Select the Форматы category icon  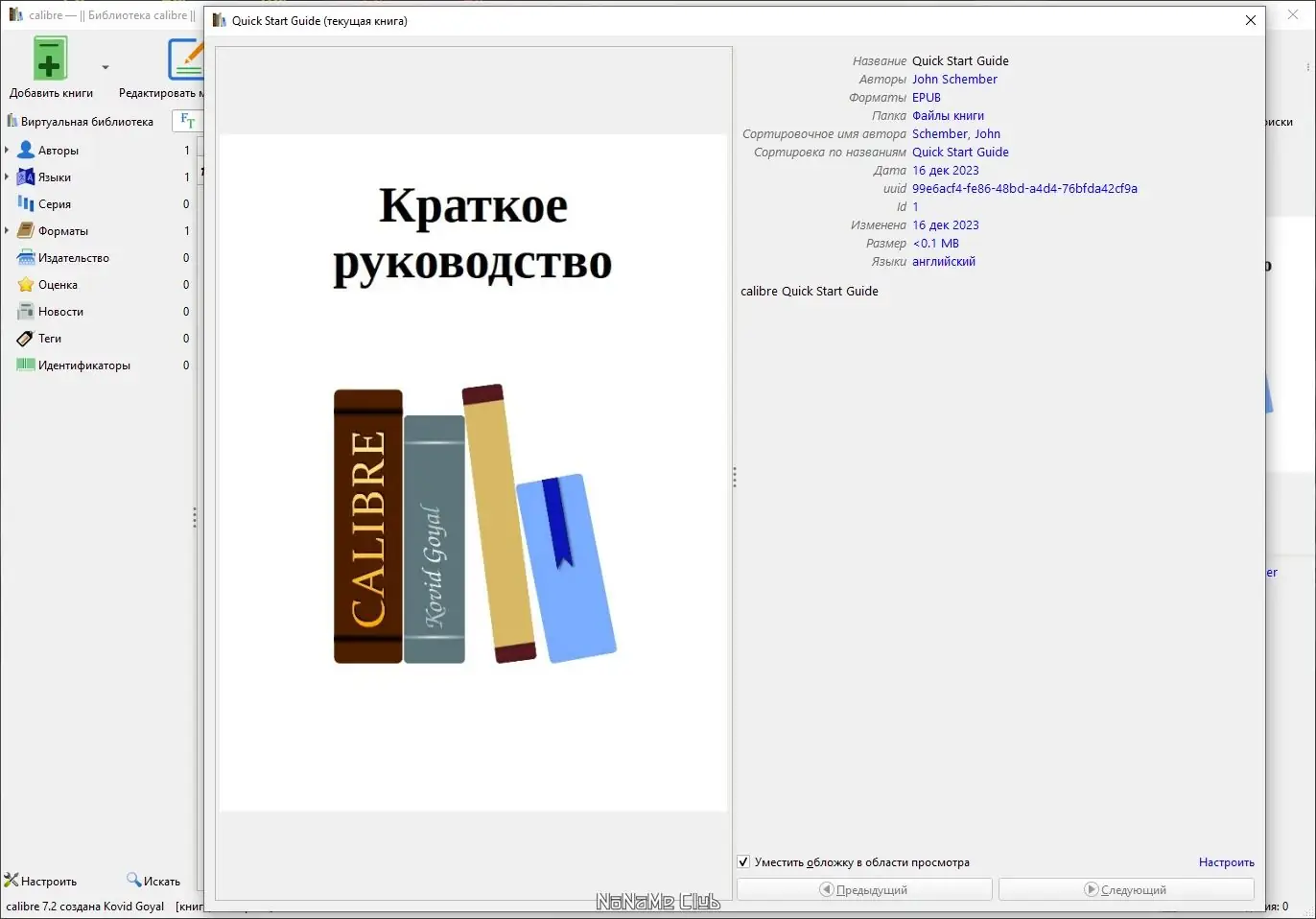click(x=26, y=231)
